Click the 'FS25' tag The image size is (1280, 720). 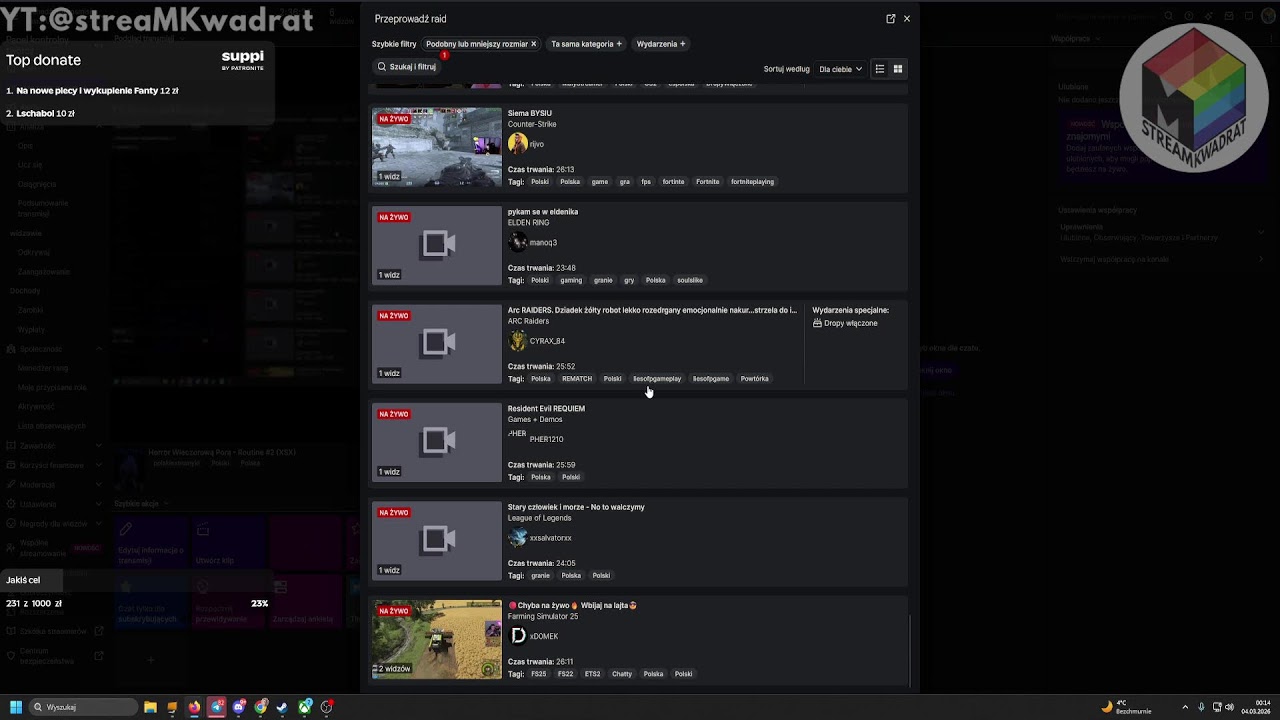[539, 674]
